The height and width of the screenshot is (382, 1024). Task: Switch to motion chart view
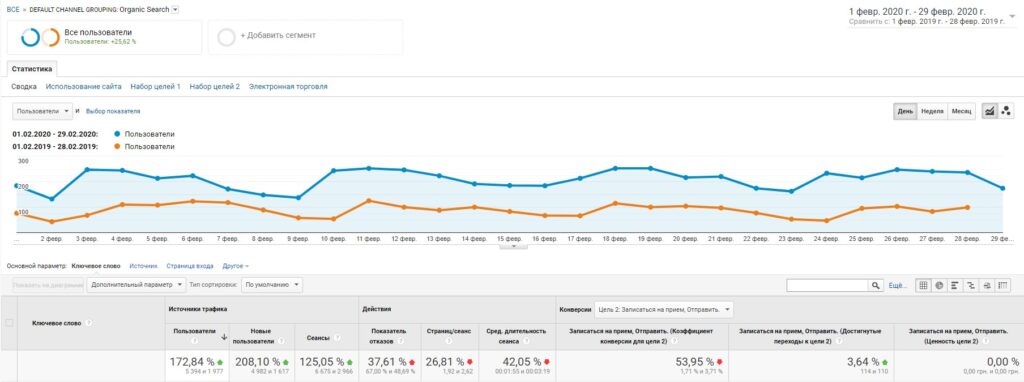click(1006, 111)
